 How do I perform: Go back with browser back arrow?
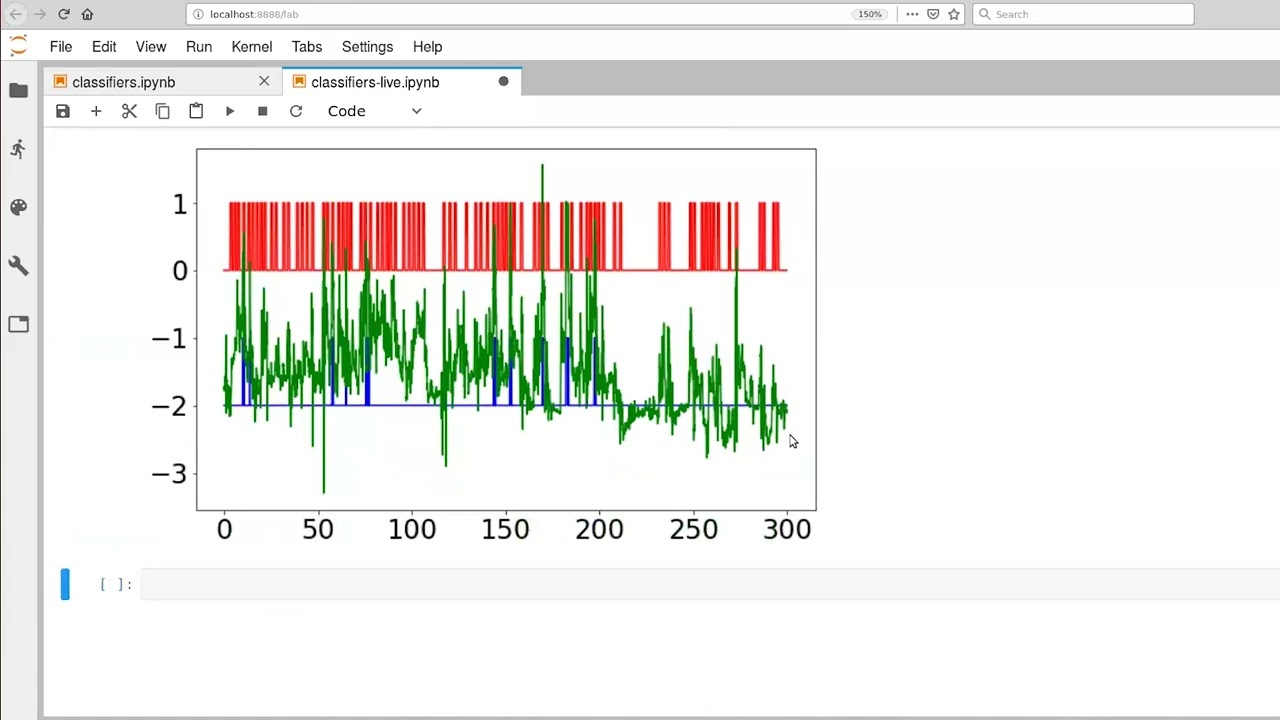tap(15, 14)
